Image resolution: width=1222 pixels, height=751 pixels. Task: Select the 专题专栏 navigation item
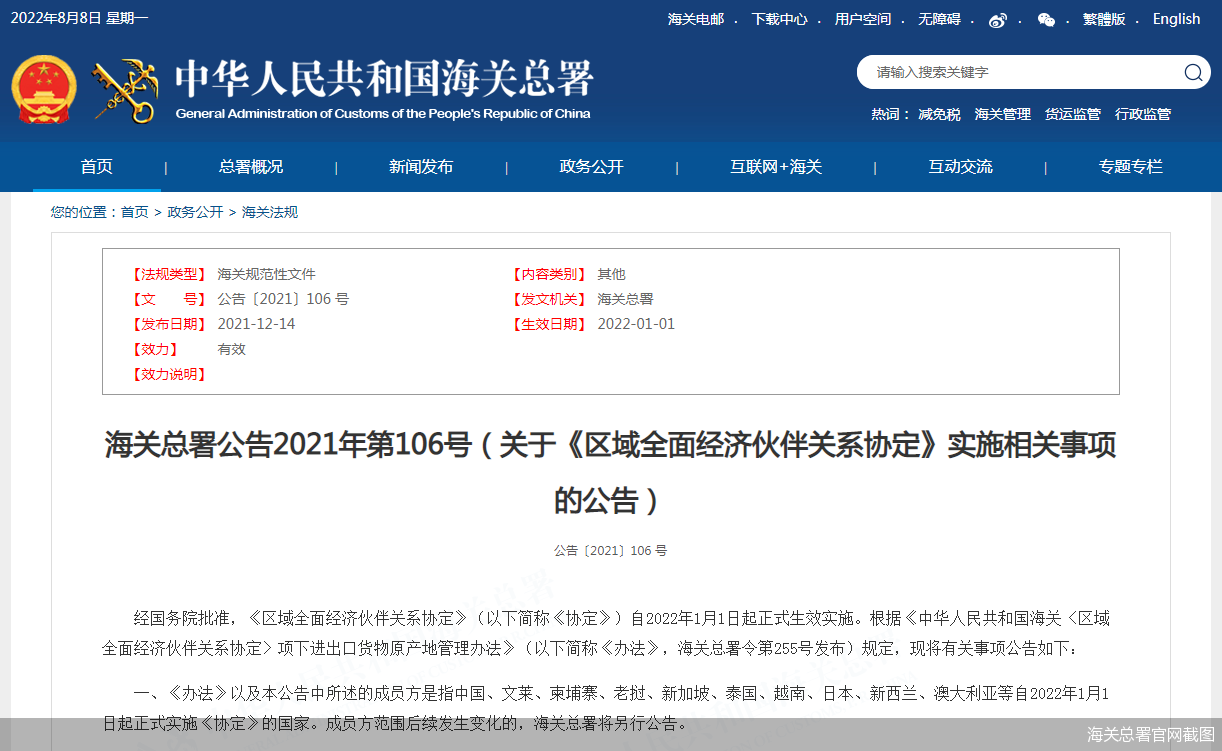[x=1131, y=167]
